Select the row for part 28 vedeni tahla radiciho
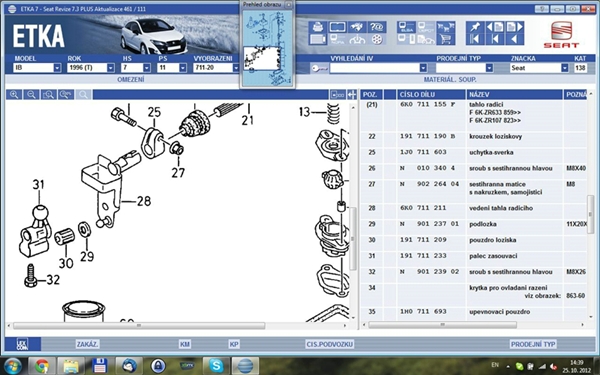The height and width of the screenshot is (375, 600). (473, 208)
